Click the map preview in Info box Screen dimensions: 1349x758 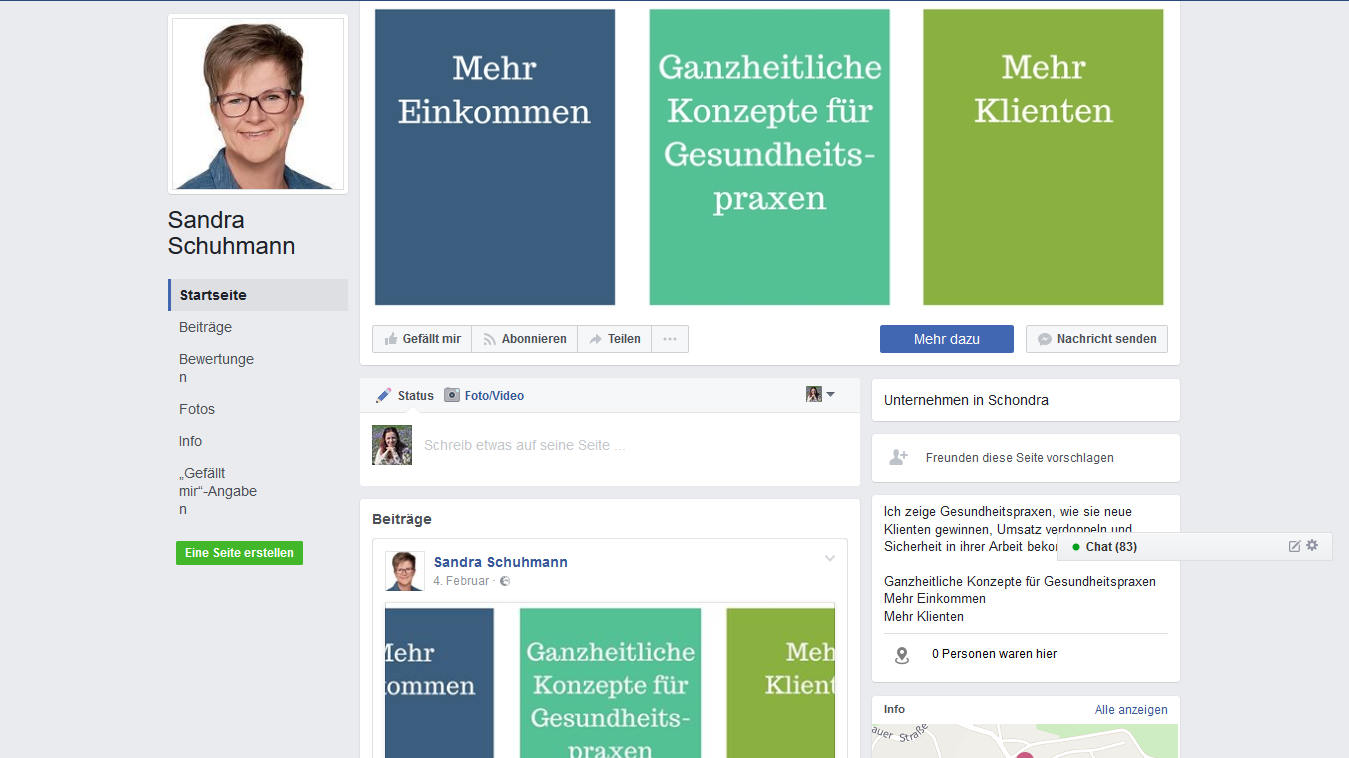coord(1025,741)
